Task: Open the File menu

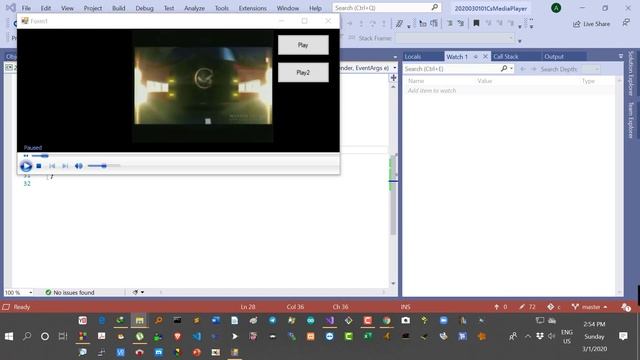Action: (26, 8)
